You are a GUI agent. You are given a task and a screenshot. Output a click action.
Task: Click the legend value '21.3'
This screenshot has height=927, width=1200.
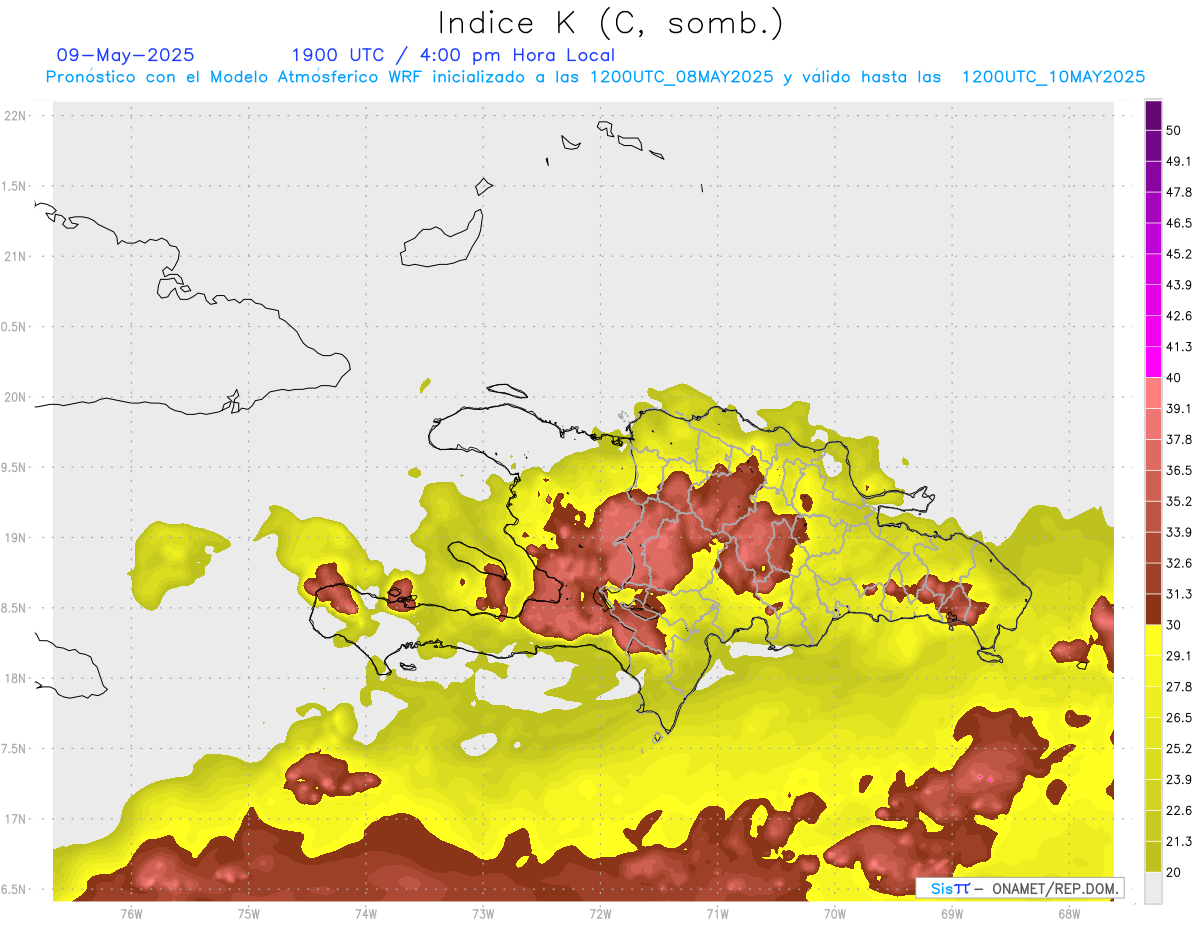pyautogui.click(x=1178, y=842)
